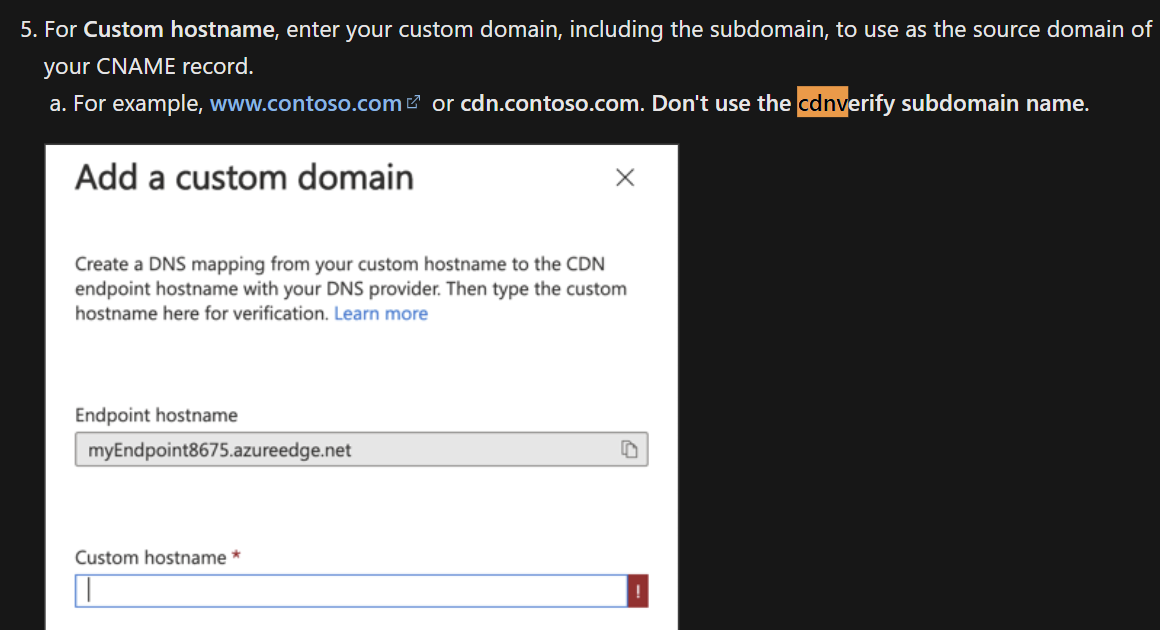Screen dimensions: 1160x630
Task: Click step 5 list marker
Action: coord(25,29)
